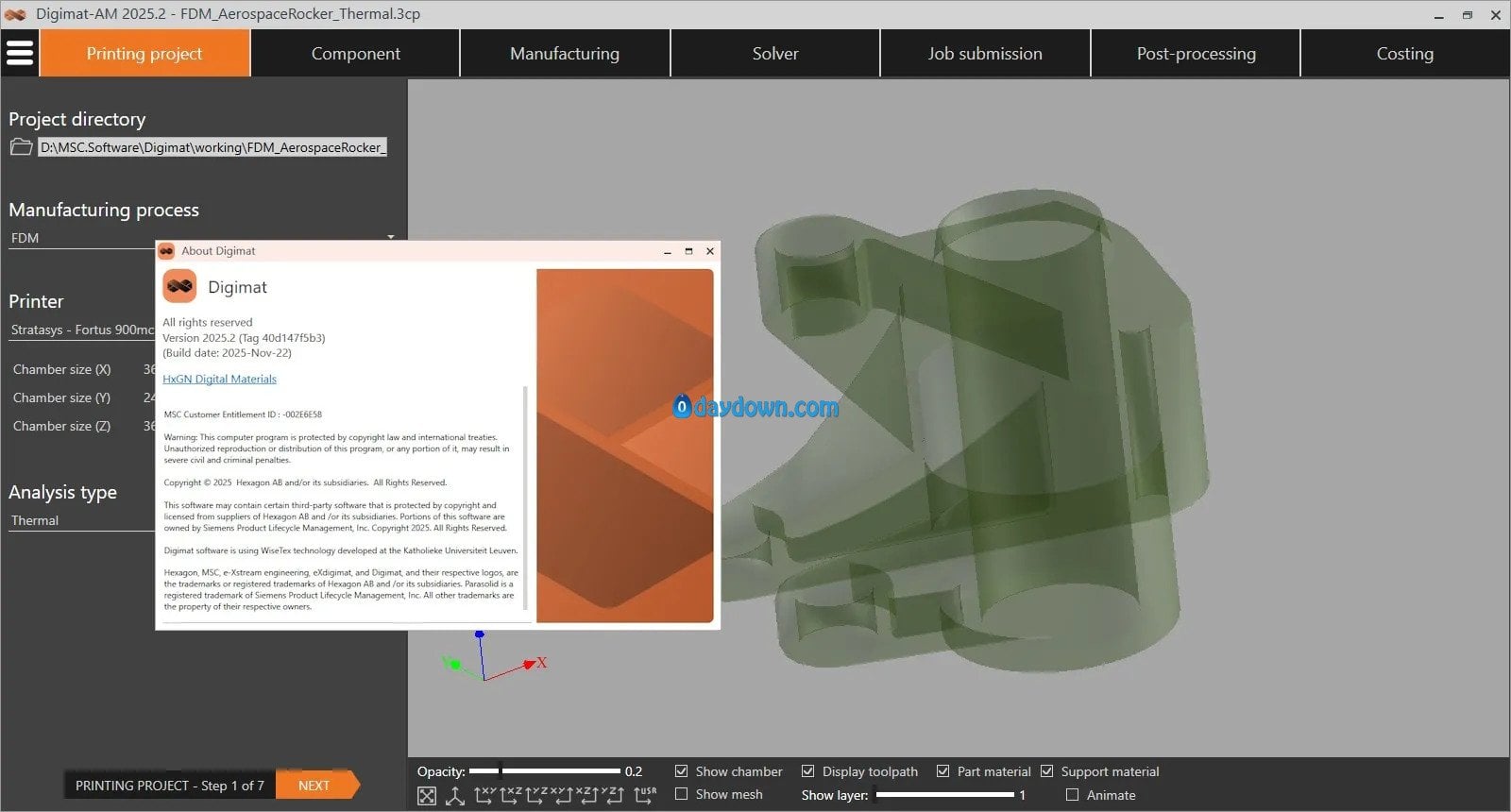Select the first XY plane view icon
1511x812 pixels.
point(484,796)
